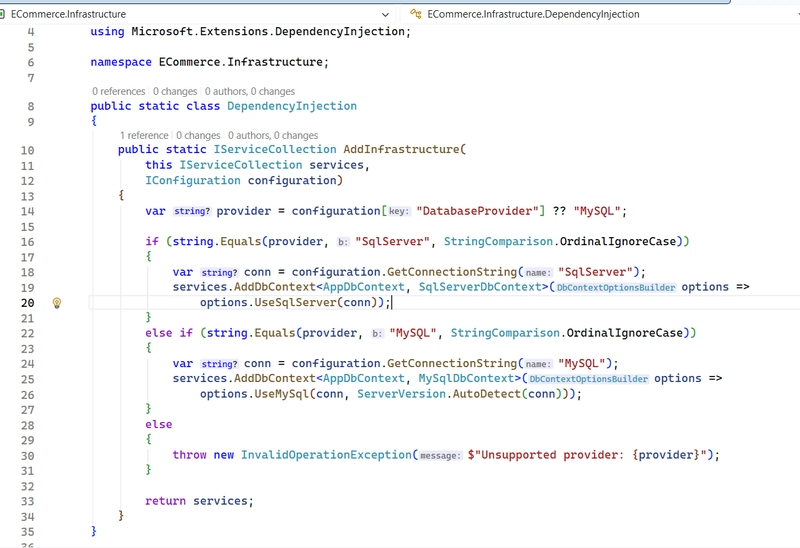This screenshot has width=800, height=548.
Task: Click '0 changes' CodeLens above the class declaration
Action: (175, 91)
